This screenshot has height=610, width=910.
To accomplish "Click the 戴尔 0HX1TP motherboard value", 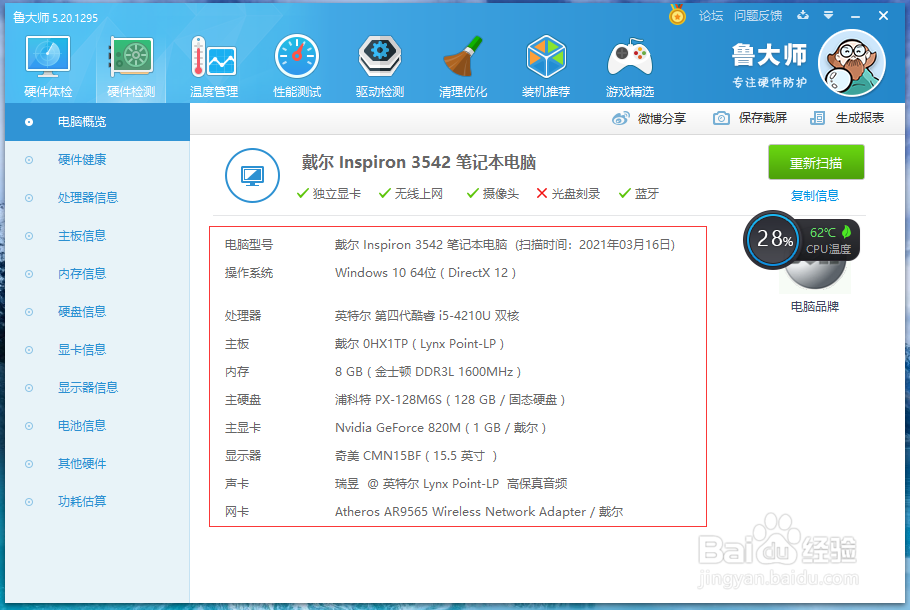I will pos(419,344).
